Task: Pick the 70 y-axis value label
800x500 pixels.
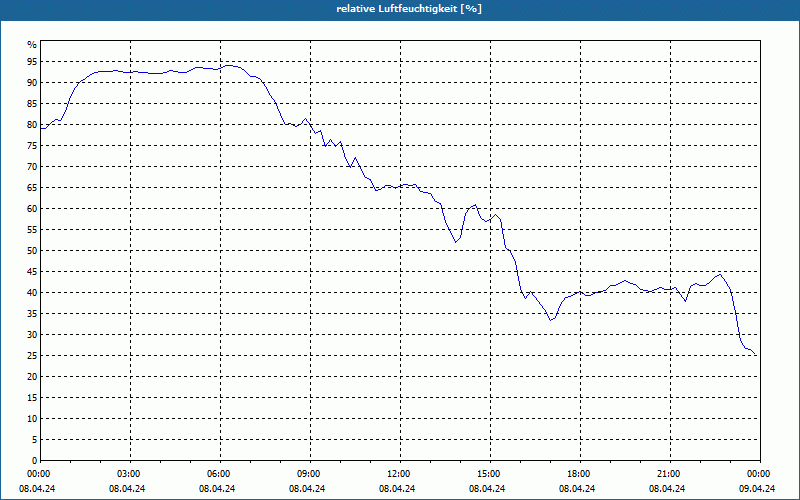Action: tap(32, 166)
